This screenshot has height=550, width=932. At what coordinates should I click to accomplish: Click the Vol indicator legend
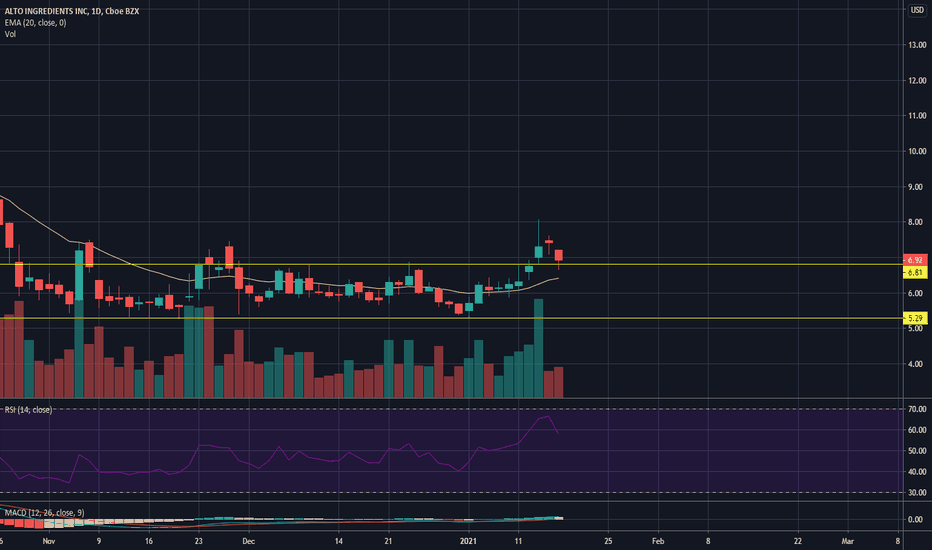pos(10,34)
